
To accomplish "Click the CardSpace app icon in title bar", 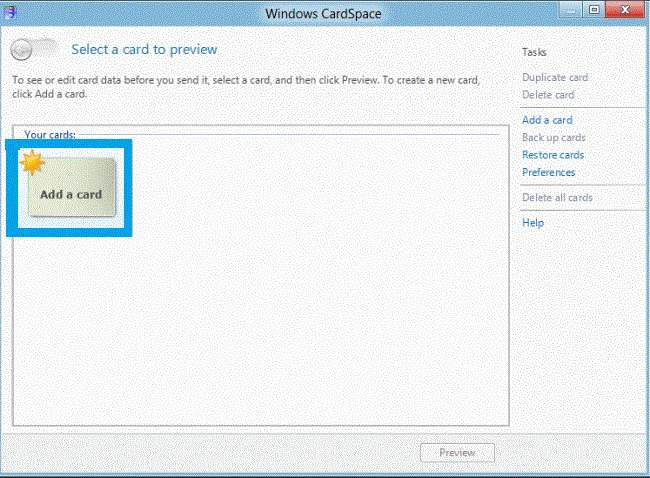I will [10, 12].
